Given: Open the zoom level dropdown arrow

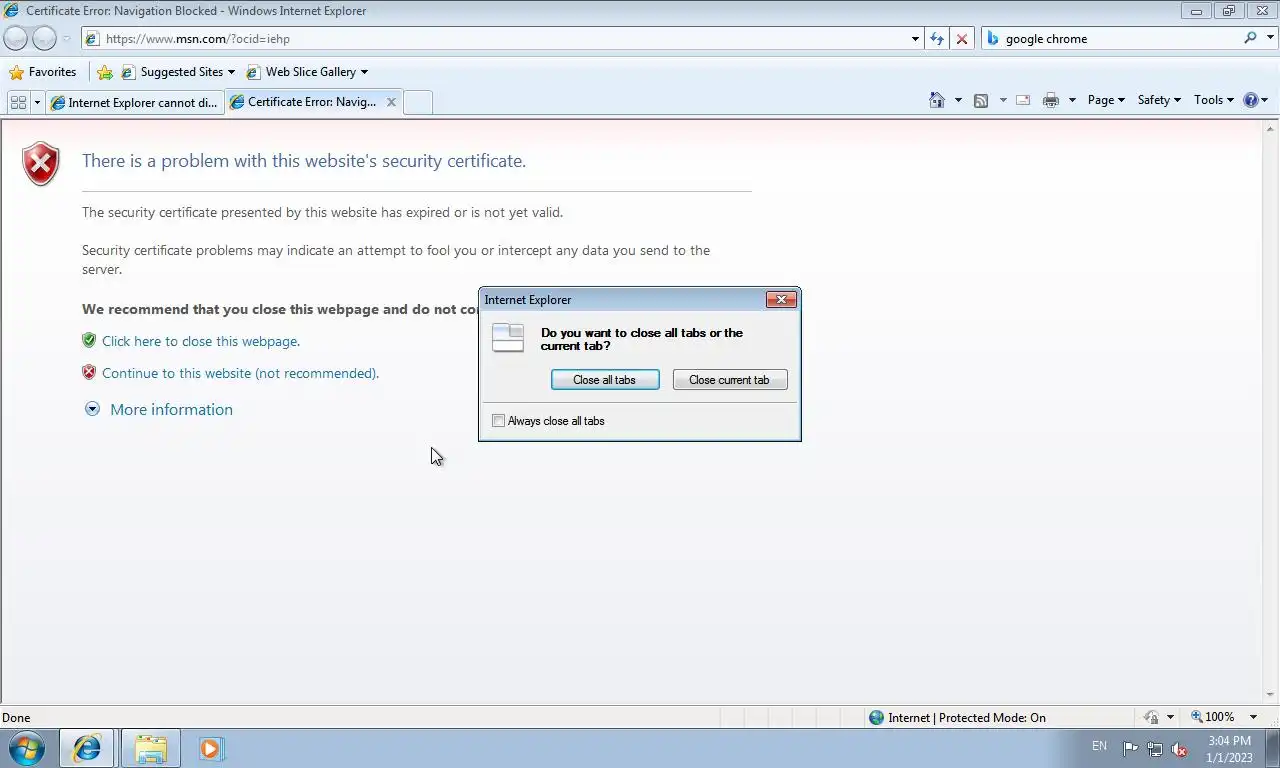Looking at the screenshot, I should pyautogui.click(x=1253, y=717).
